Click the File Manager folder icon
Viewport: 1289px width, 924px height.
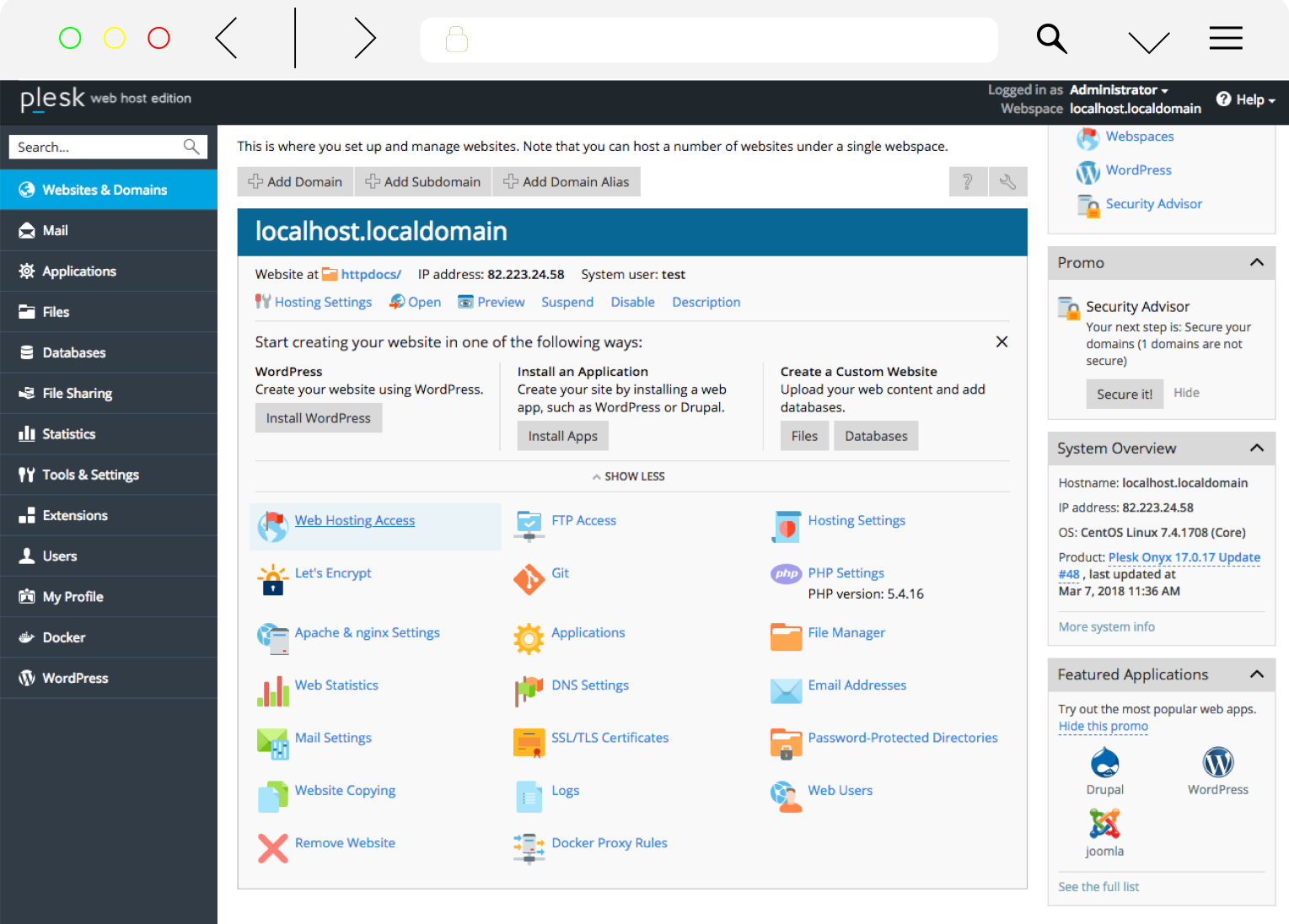click(x=786, y=637)
